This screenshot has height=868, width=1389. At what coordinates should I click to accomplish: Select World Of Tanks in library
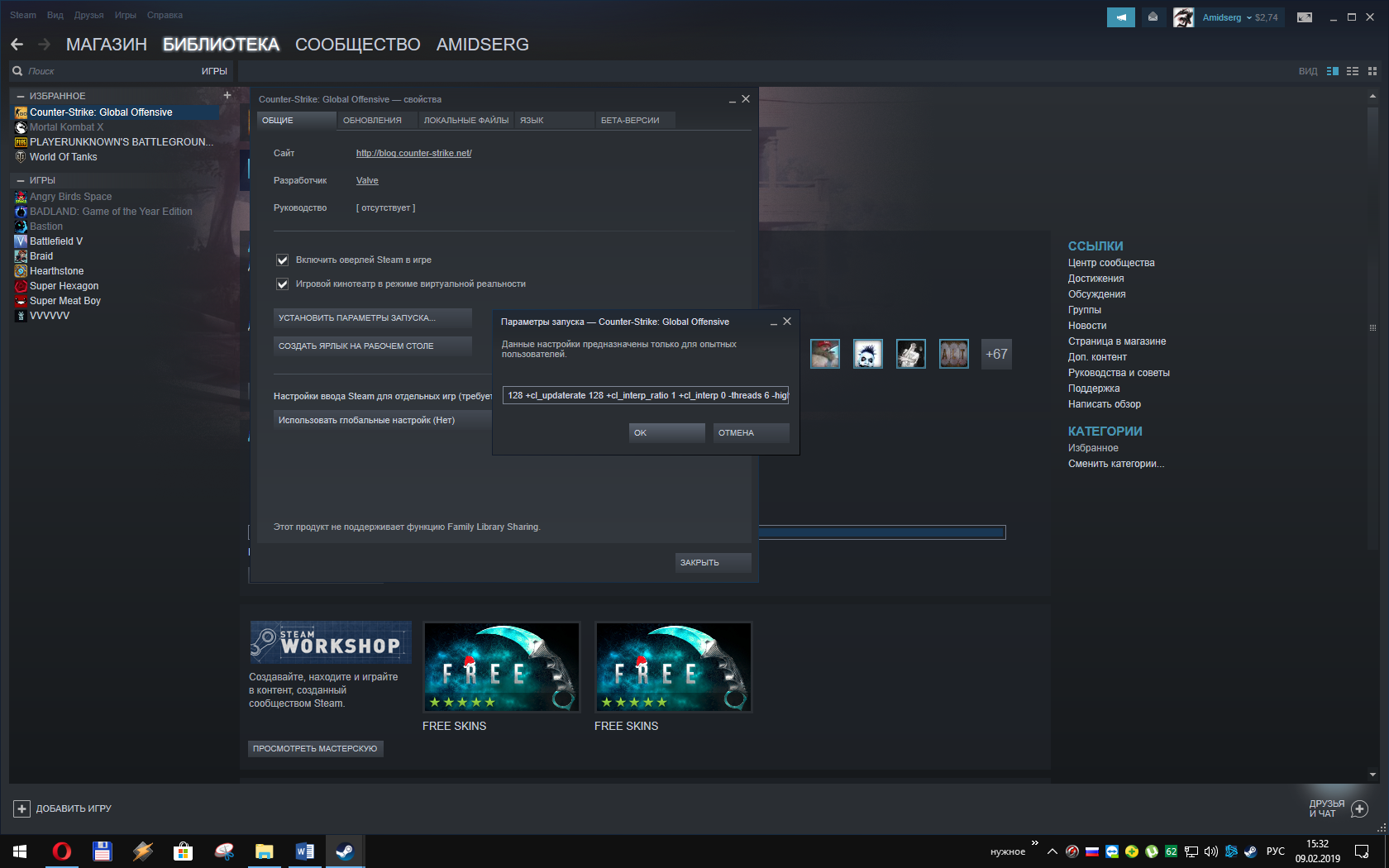pyautogui.click(x=64, y=157)
